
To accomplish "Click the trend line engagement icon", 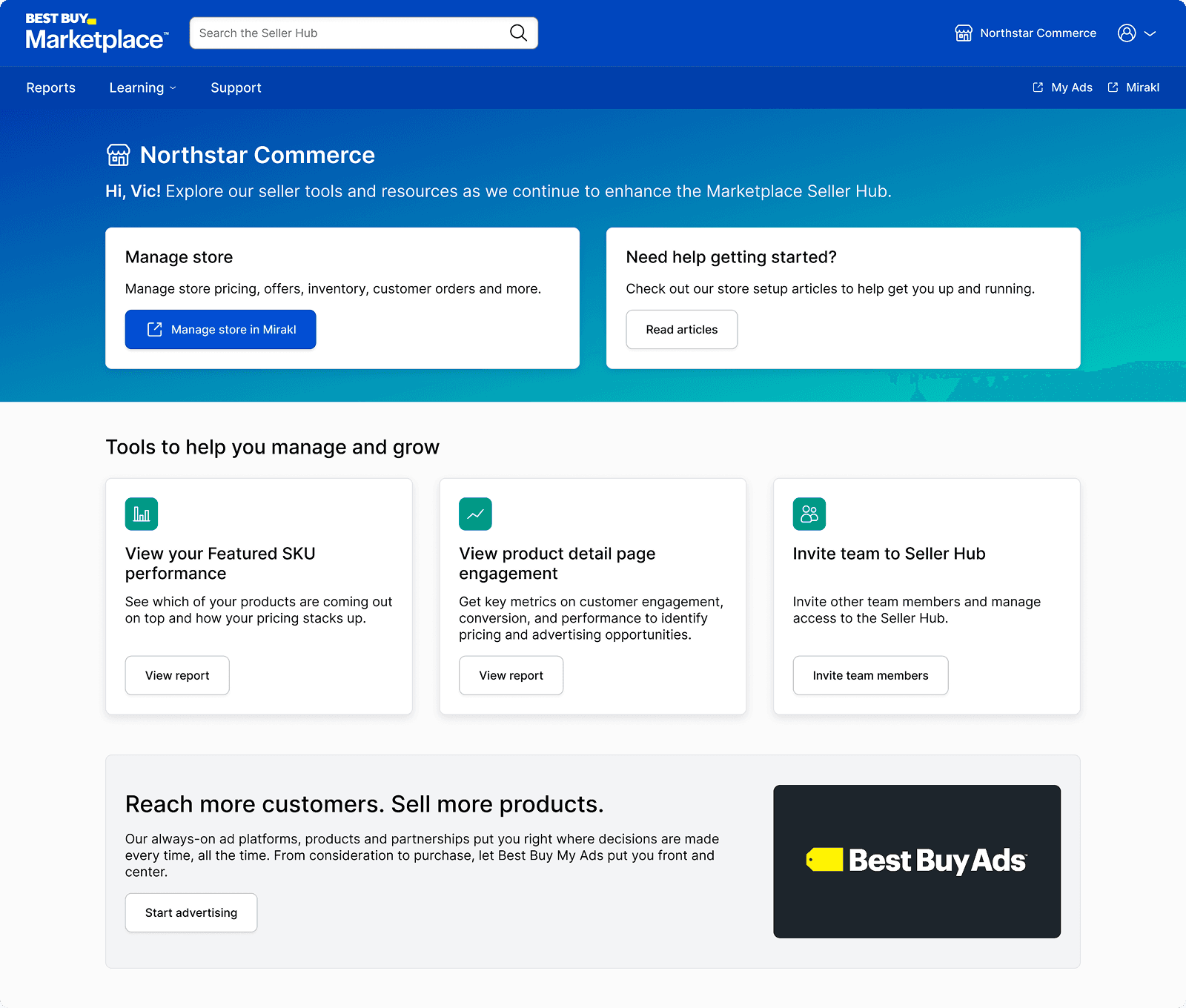I will [475, 514].
